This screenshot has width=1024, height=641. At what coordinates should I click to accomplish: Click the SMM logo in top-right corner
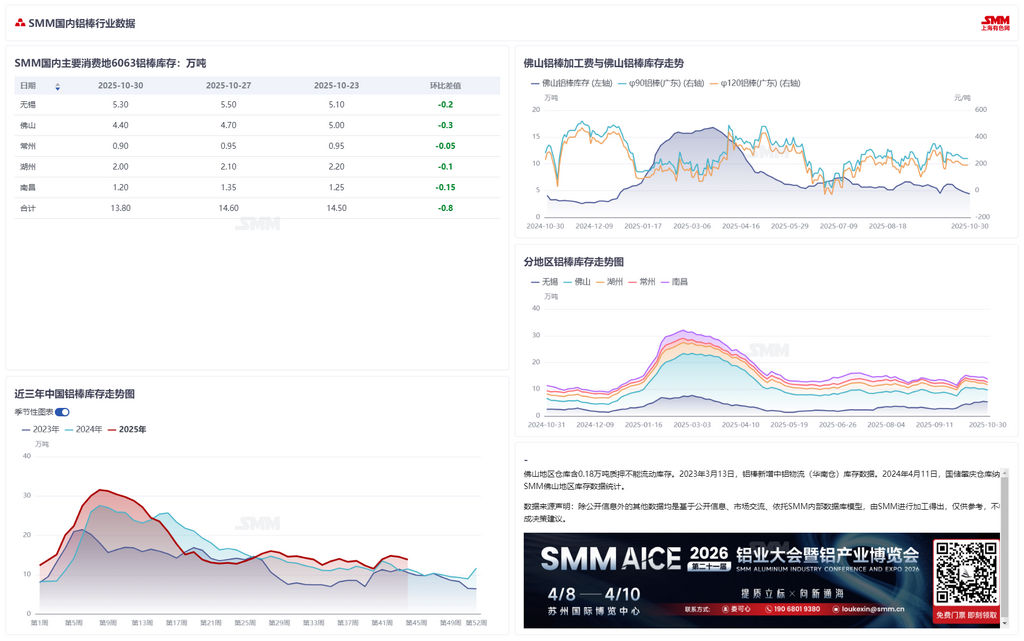pyautogui.click(x=995, y=22)
